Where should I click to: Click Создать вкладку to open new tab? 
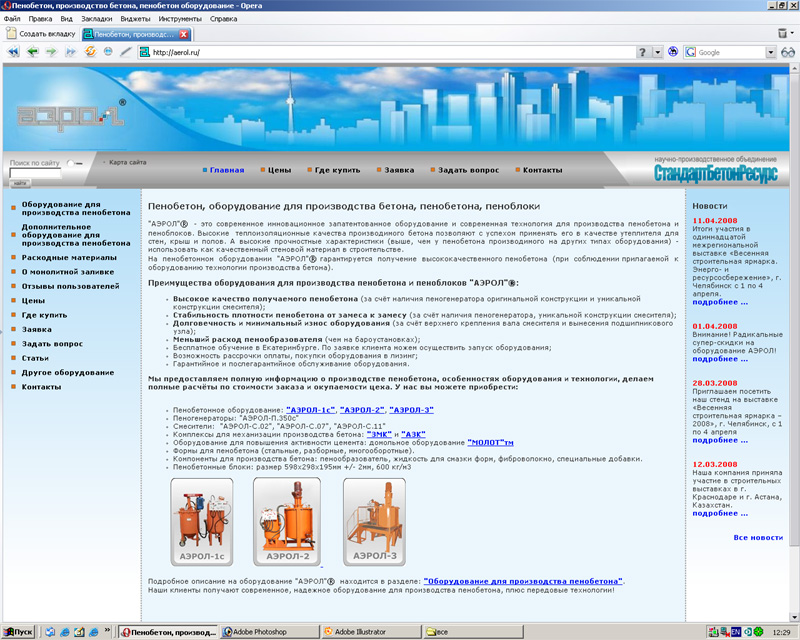(x=41, y=34)
